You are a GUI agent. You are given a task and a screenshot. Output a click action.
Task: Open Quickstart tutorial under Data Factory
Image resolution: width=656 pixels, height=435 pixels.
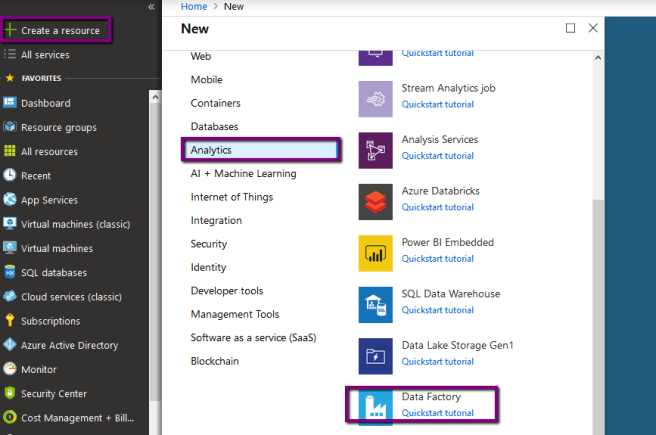tap(437, 413)
